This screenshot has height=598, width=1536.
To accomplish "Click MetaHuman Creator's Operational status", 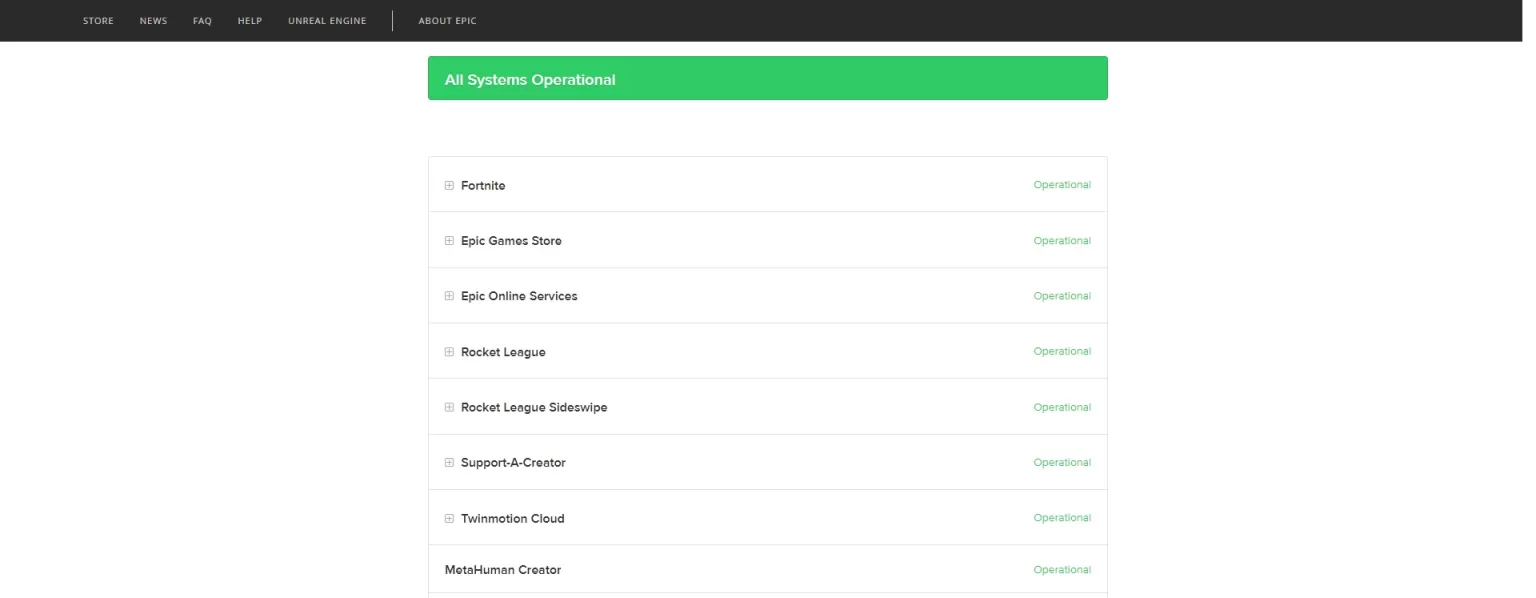I will pos(1062,570).
